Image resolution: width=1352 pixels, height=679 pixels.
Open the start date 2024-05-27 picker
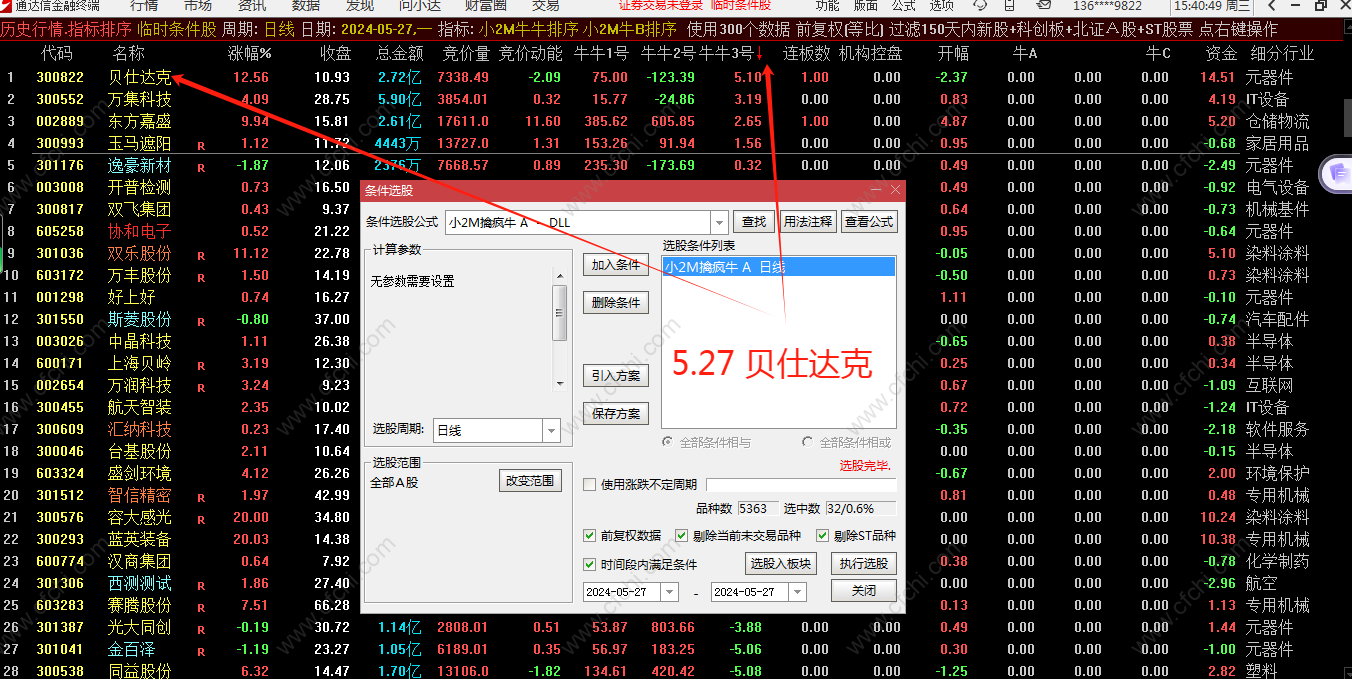[669, 592]
